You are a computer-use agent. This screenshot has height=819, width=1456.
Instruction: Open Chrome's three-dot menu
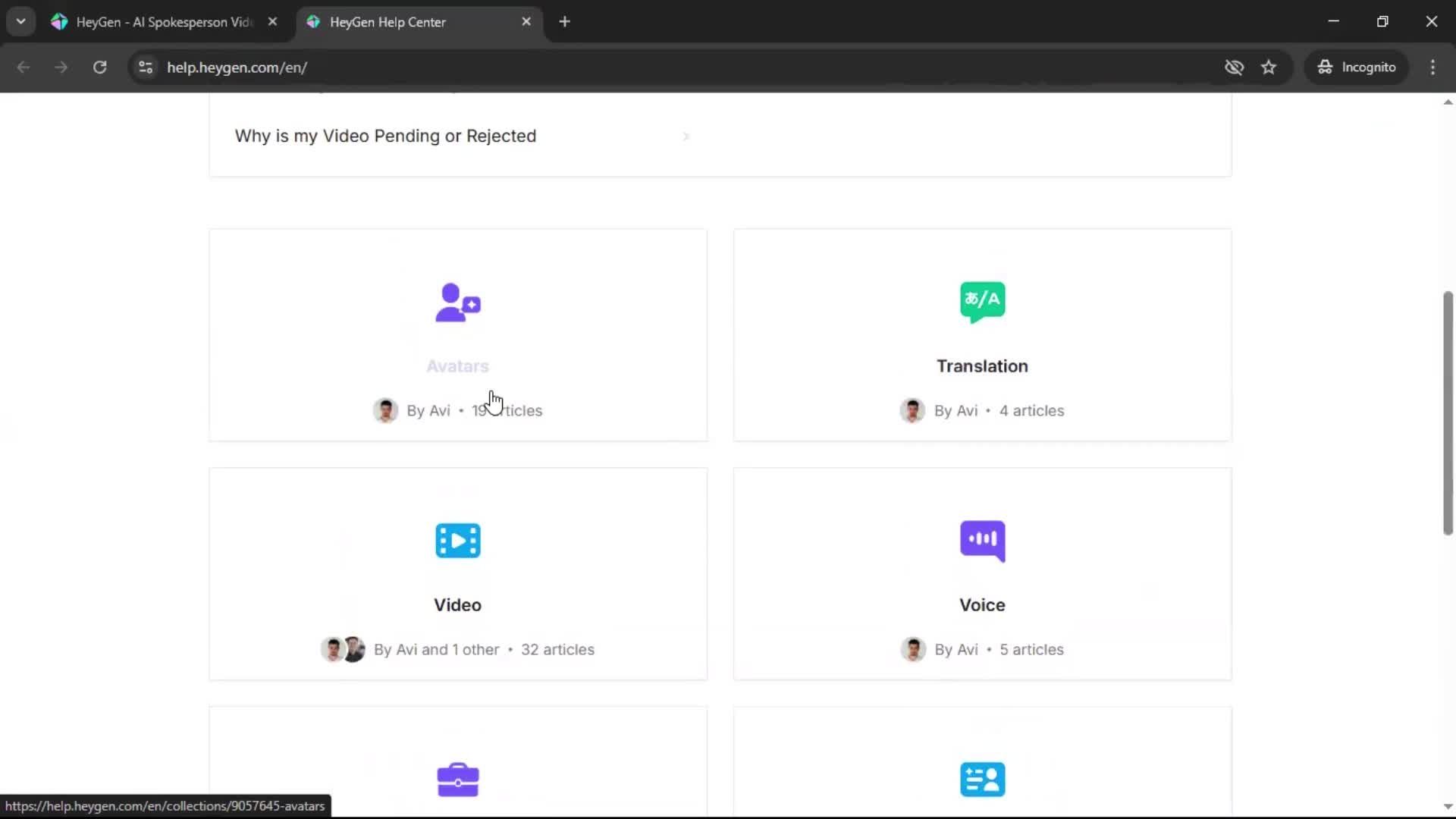[x=1432, y=67]
